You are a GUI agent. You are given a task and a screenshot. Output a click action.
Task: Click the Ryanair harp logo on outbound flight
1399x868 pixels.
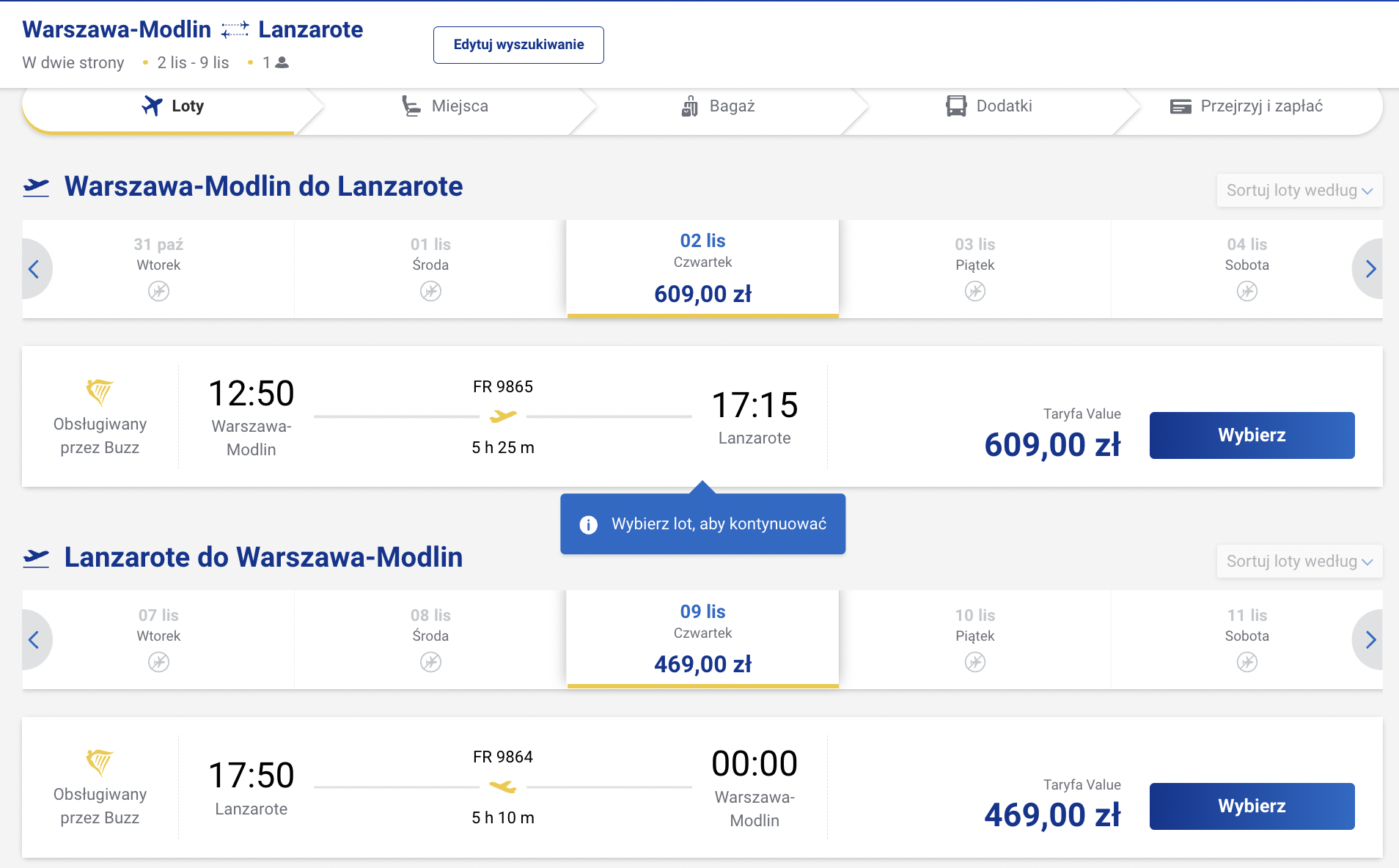tap(100, 392)
